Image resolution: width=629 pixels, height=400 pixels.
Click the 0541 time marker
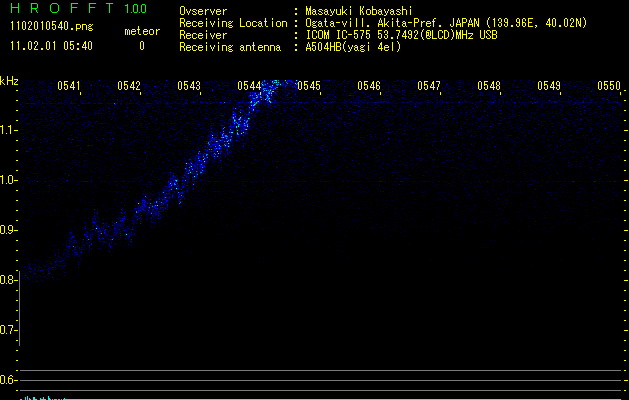[x=69, y=86]
